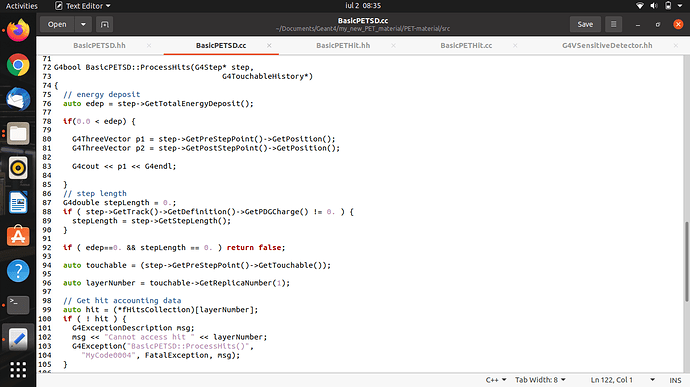Click 'G4ExceptionDescription msg;' line
The image size is (690, 387).
(133, 328)
